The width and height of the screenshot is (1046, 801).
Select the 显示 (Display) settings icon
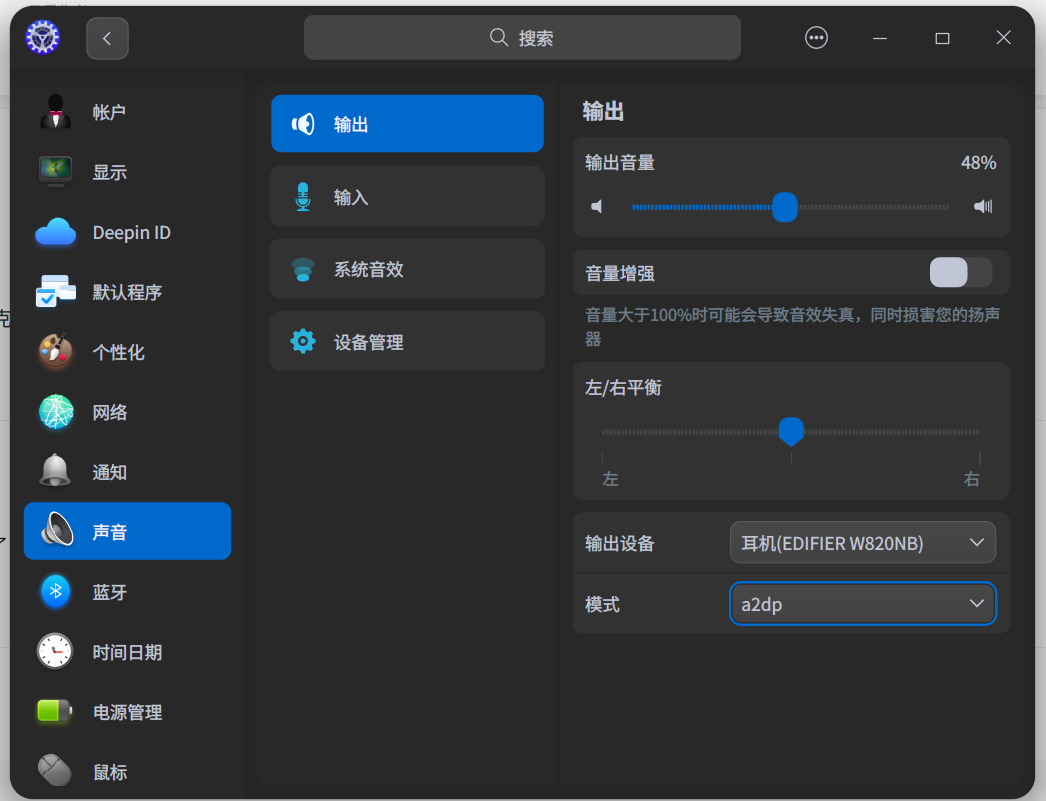pos(54,171)
